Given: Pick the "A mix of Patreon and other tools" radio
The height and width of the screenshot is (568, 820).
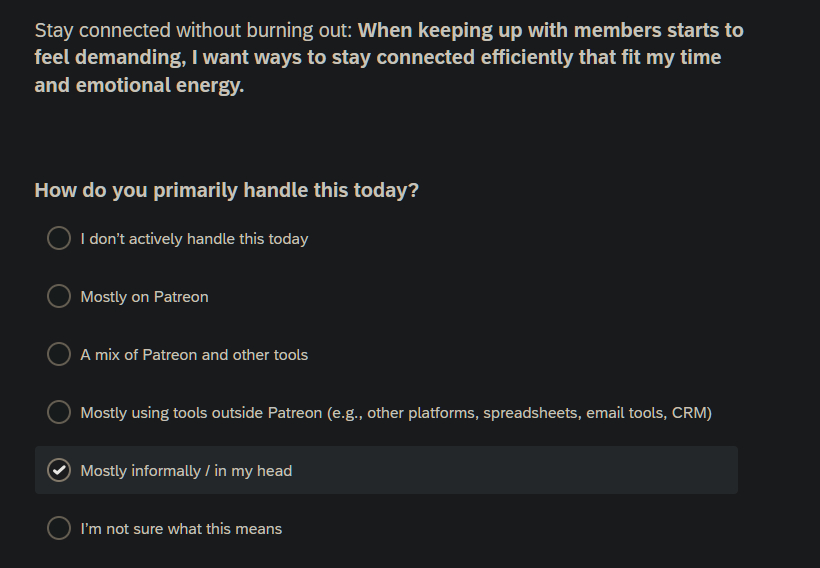Looking at the screenshot, I should [59, 354].
